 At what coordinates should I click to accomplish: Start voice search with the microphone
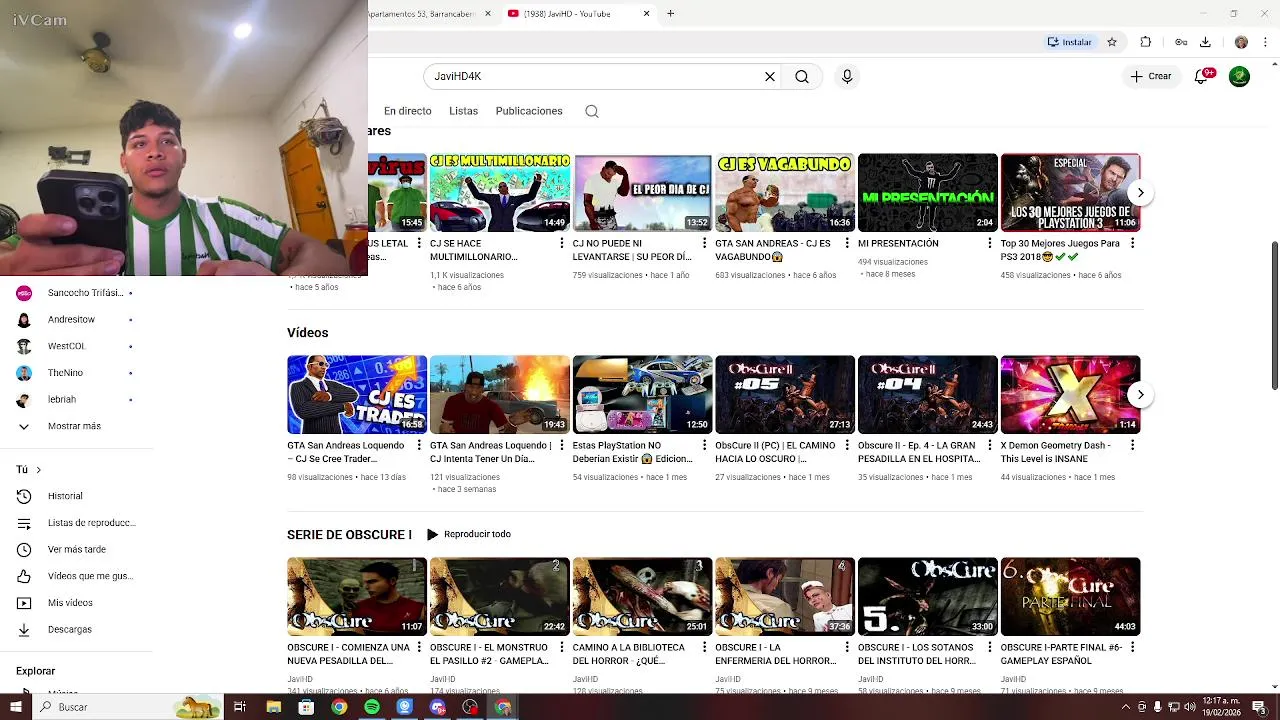[847, 76]
